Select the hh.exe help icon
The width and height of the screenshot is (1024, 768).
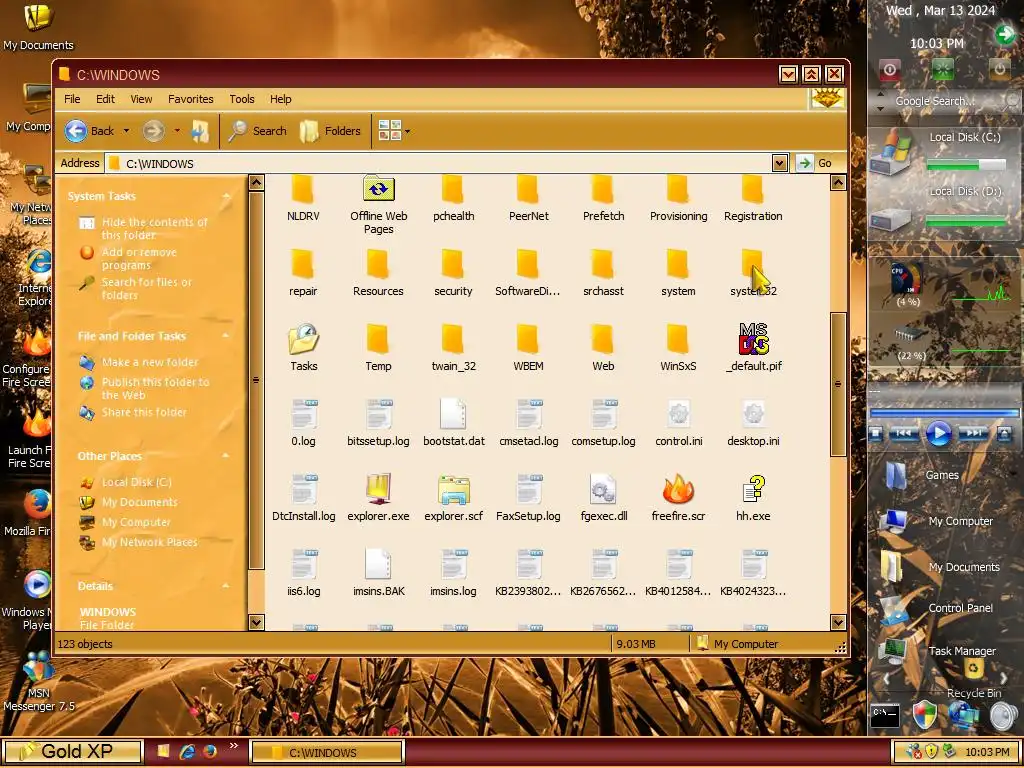(x=753, y=489)
